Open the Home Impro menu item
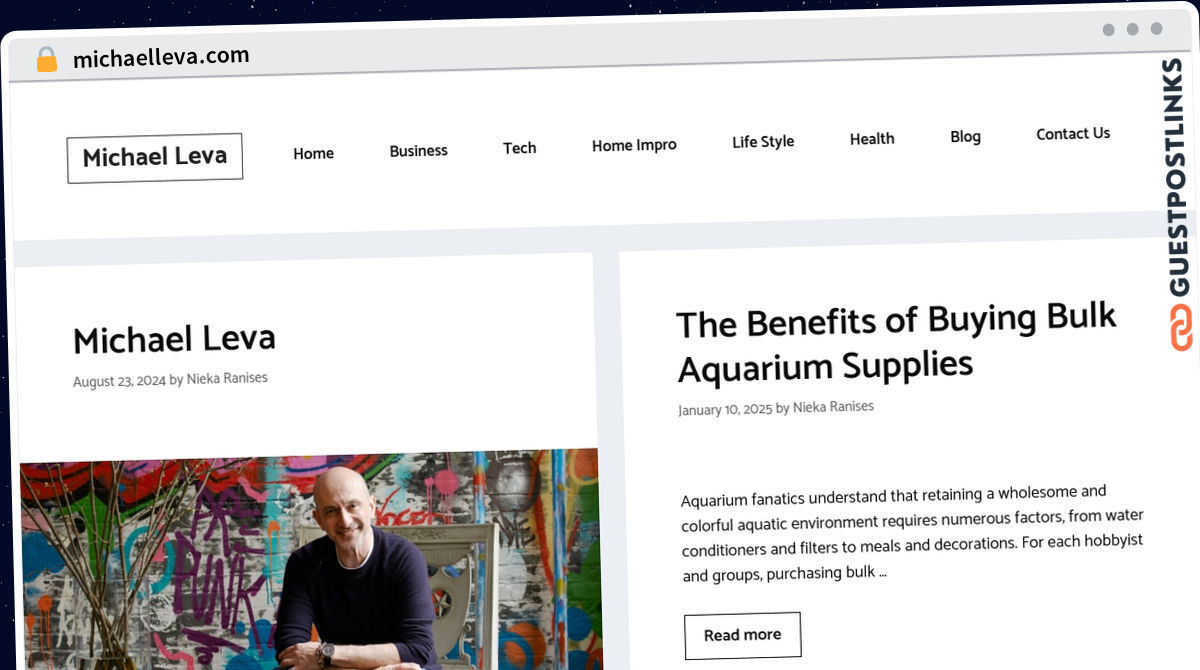This screenshot has width=1200, height=670. pos(634,145)
